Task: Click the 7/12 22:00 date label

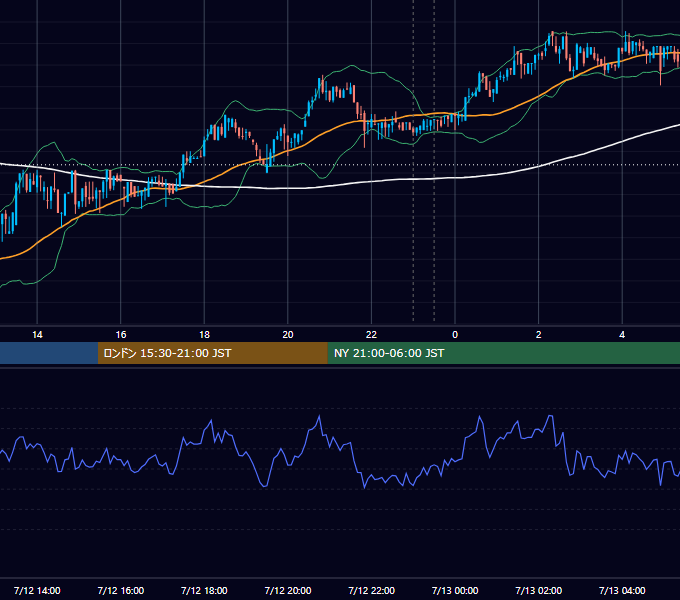Action: (371, 590)
